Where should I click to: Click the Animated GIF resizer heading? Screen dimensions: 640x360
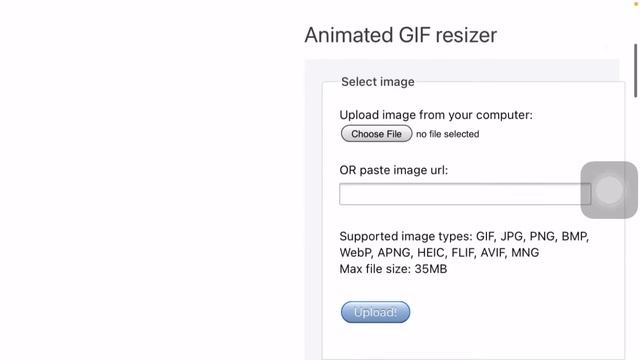tap(400, 35)
